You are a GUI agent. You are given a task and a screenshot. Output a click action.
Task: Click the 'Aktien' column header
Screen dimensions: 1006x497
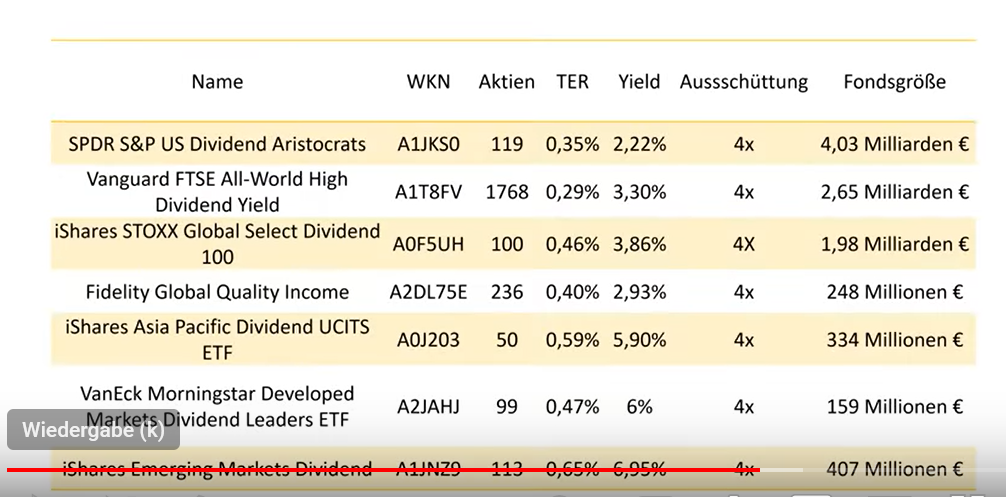[507, 82]
